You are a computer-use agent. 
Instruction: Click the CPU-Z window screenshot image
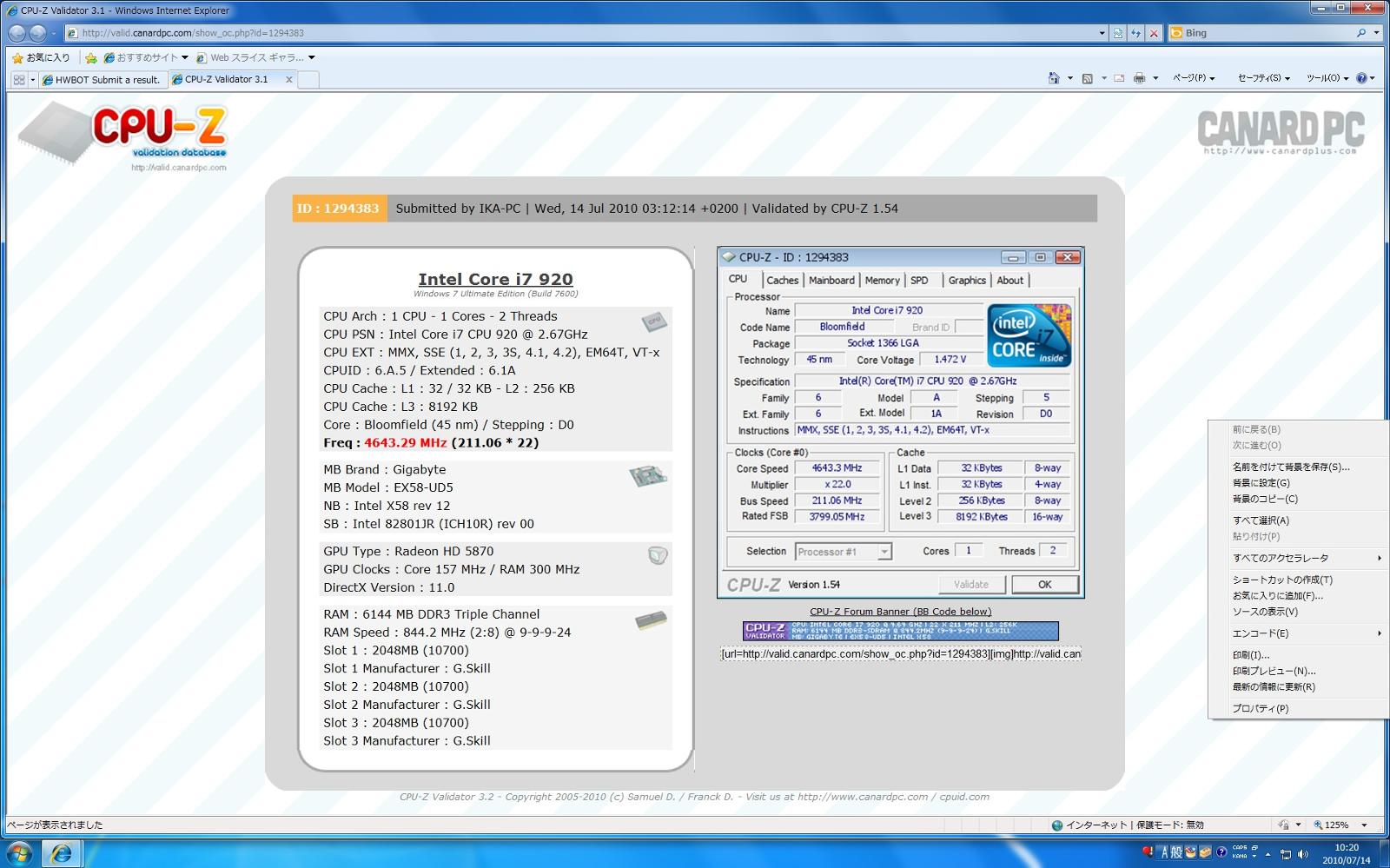[900, 423]
